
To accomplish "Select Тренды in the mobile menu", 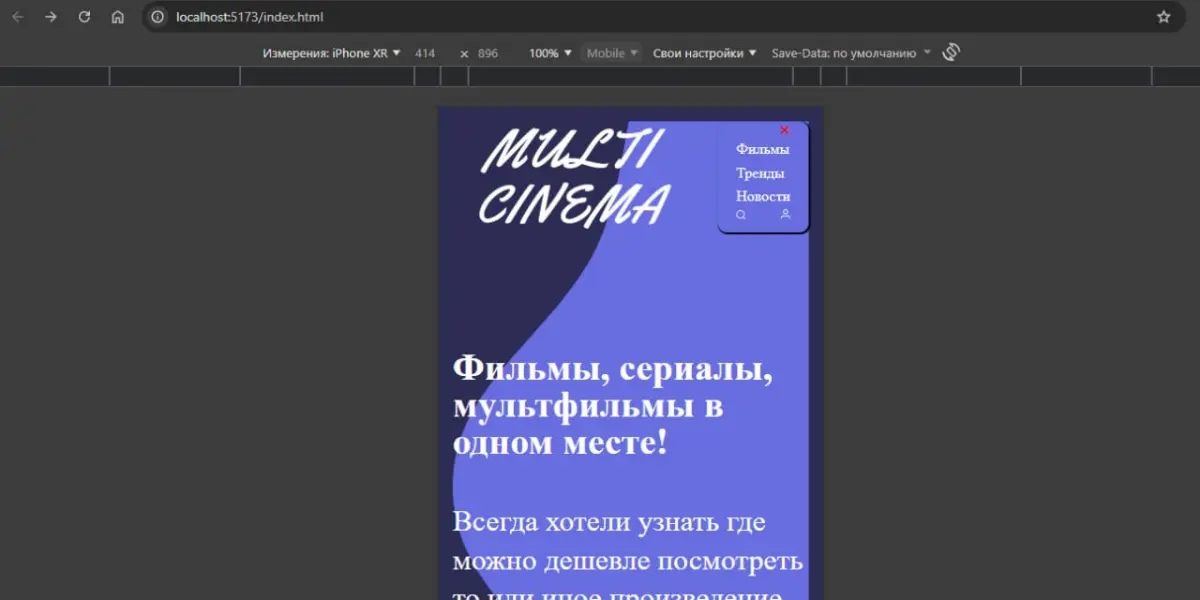I will click(761, 171).
